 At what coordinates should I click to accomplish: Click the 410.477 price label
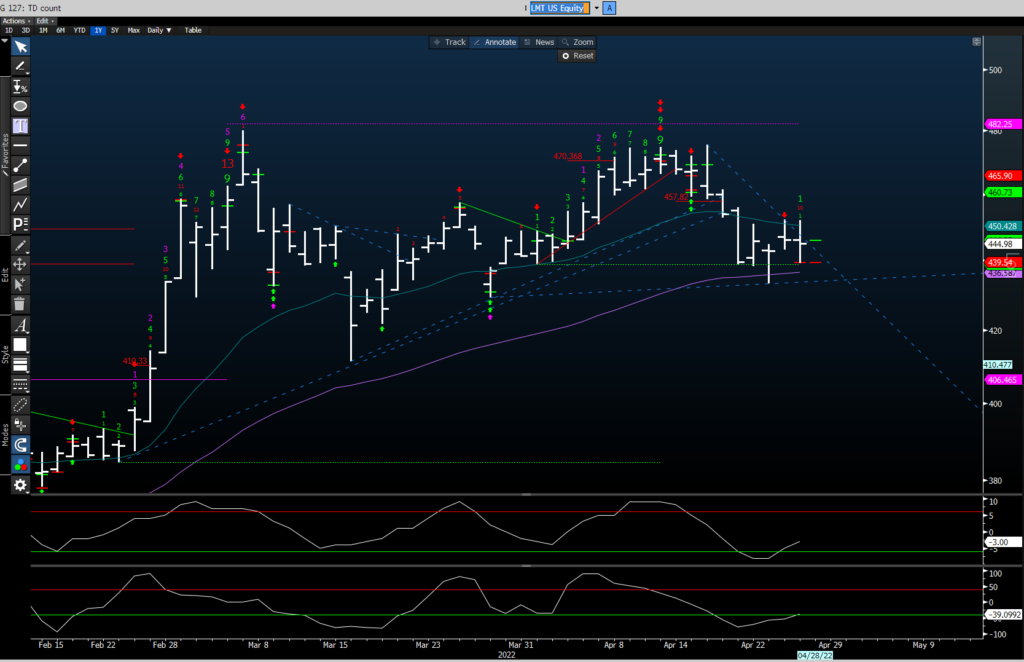998,365
